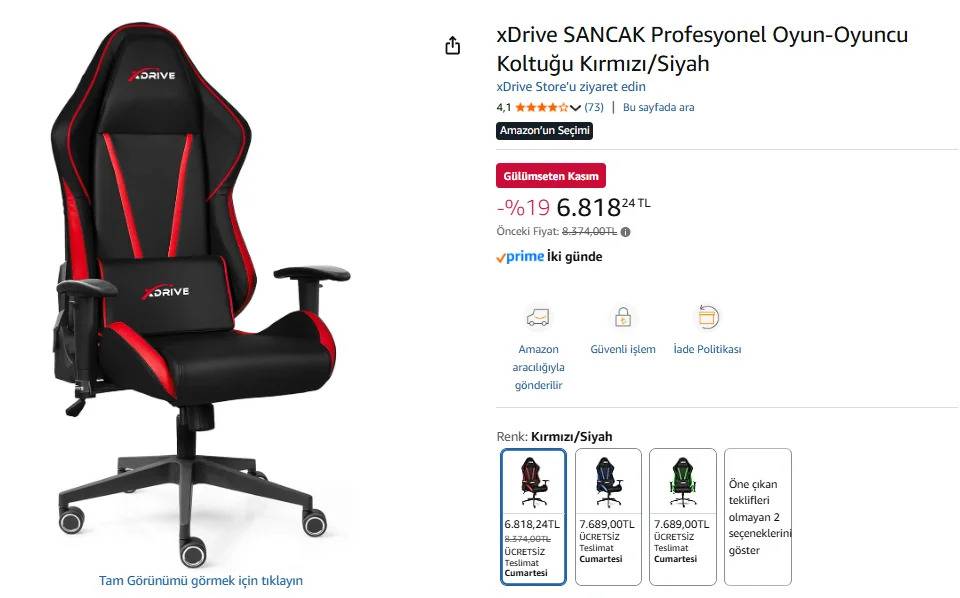Open the 73 reviews link
The image size is (960, 598).
(594, 108)
